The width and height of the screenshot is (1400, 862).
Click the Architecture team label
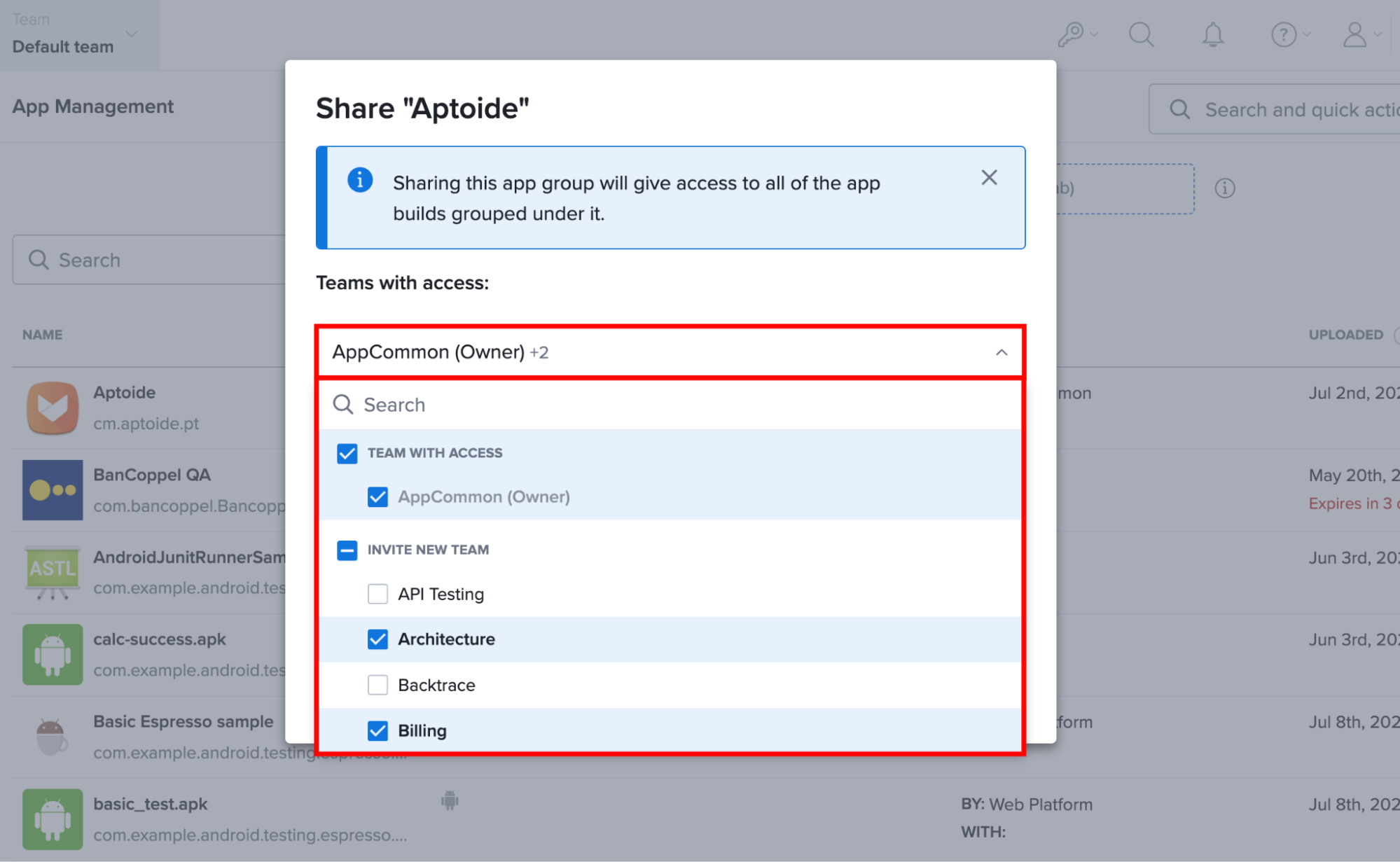(x=446, y=639)
